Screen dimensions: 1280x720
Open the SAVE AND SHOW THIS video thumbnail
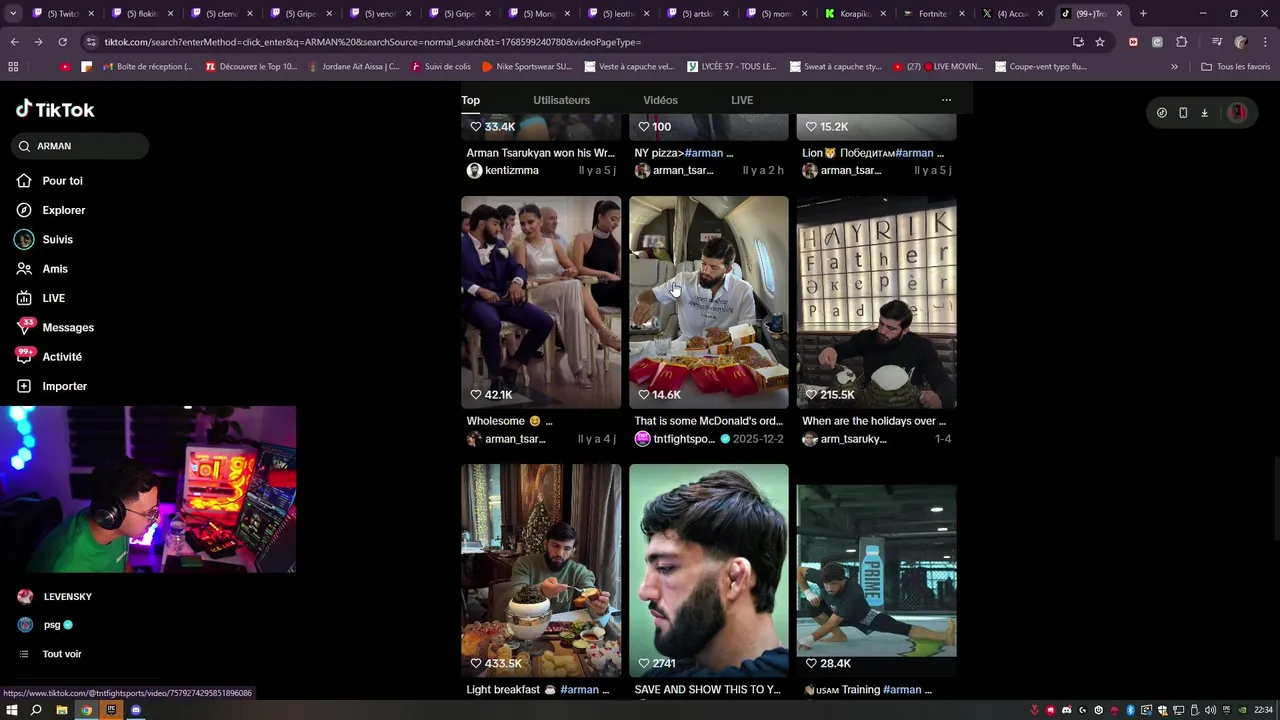coord(709,570)
